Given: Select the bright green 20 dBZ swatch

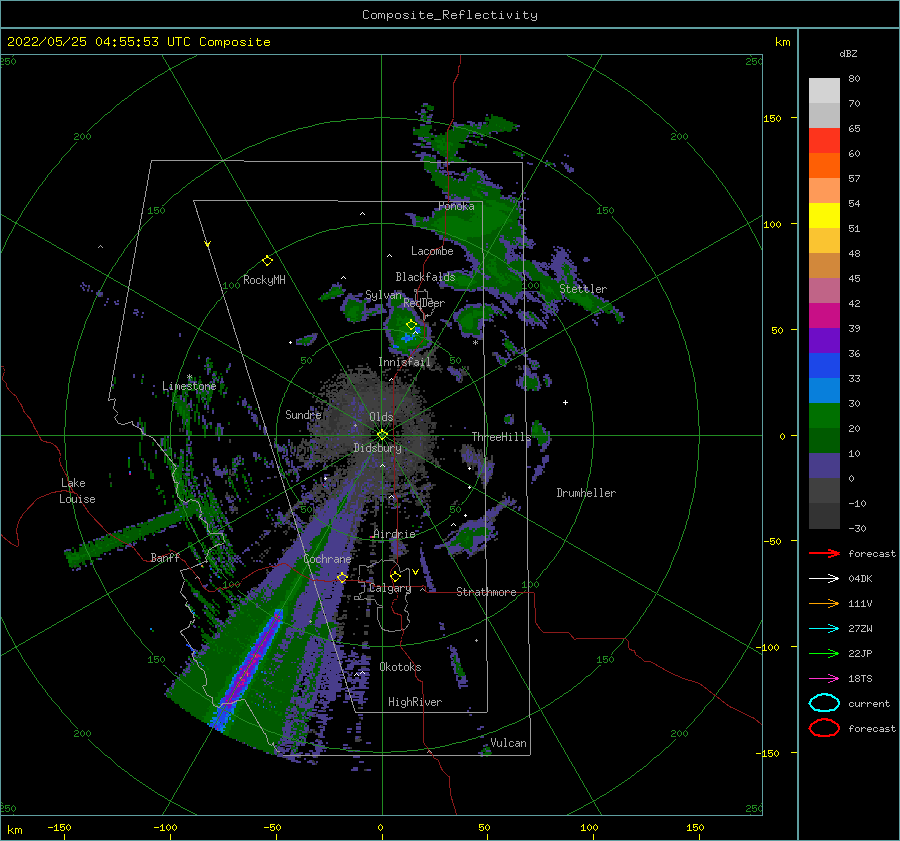Looking at the screenshot, I should coord(824,416).
